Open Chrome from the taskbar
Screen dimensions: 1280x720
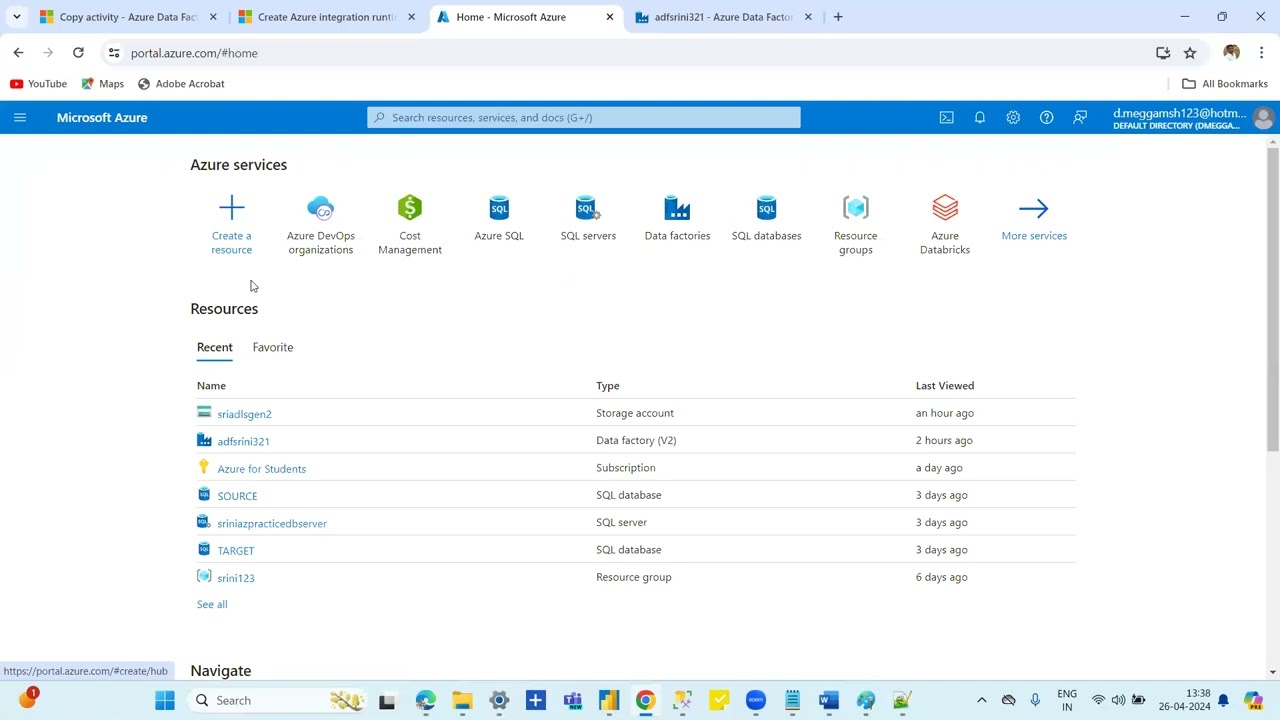[645, 701]
